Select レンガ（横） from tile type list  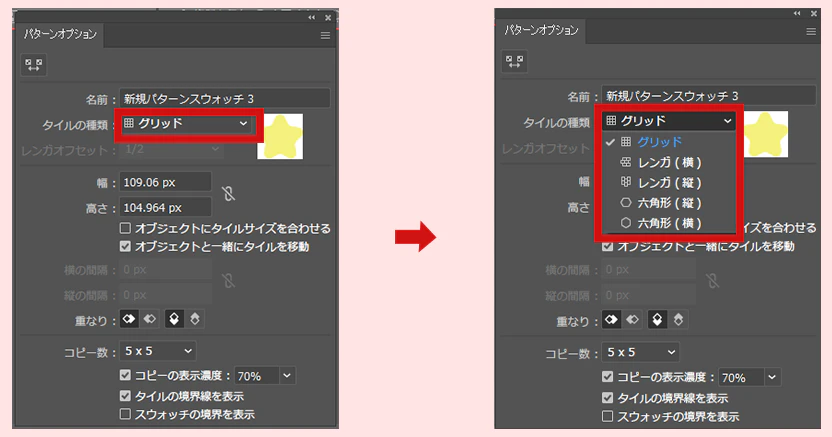670,162
